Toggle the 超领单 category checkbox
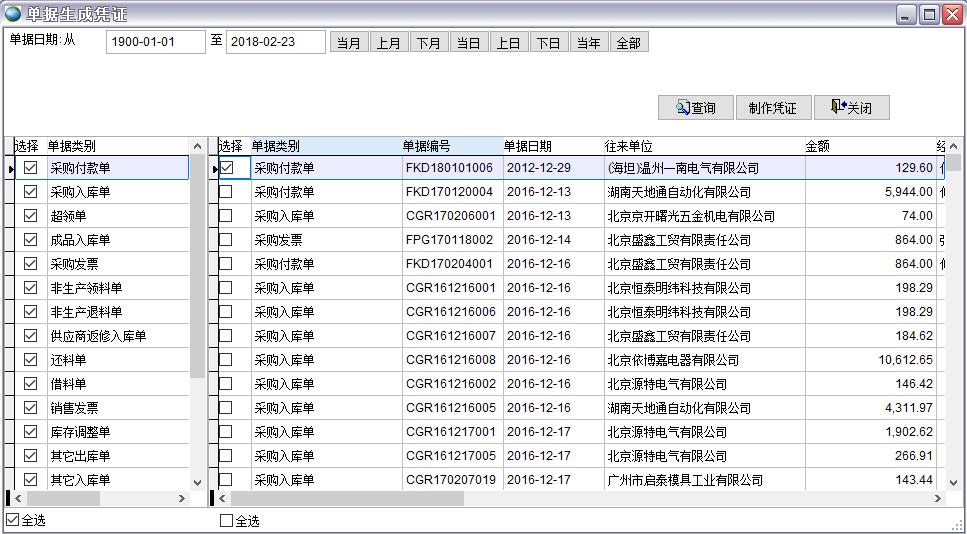The width and height of the screenshot is (967, 534). pos(30,216)
